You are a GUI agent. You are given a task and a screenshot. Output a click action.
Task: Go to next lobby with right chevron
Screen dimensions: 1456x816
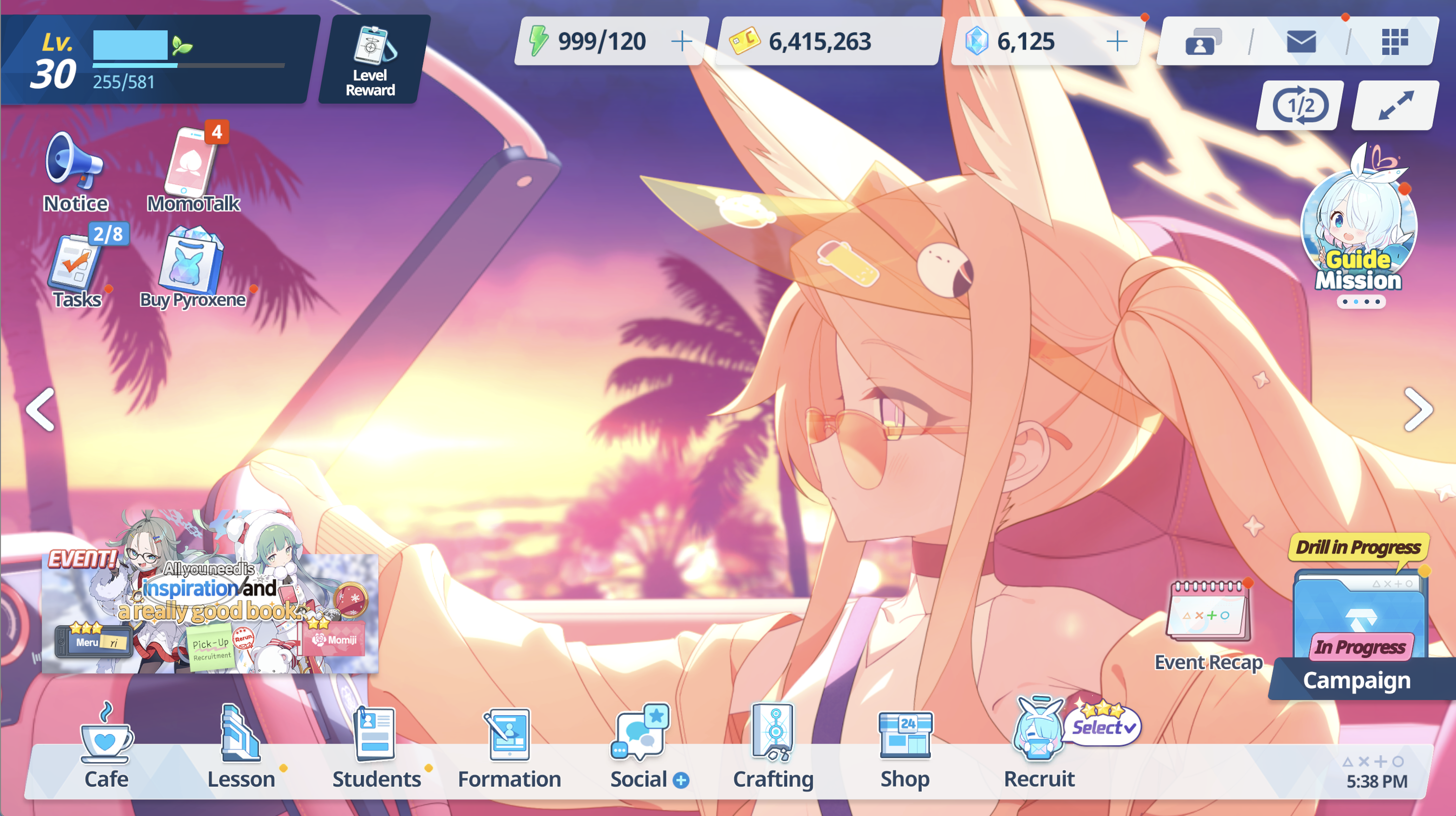coord(1418,409)
